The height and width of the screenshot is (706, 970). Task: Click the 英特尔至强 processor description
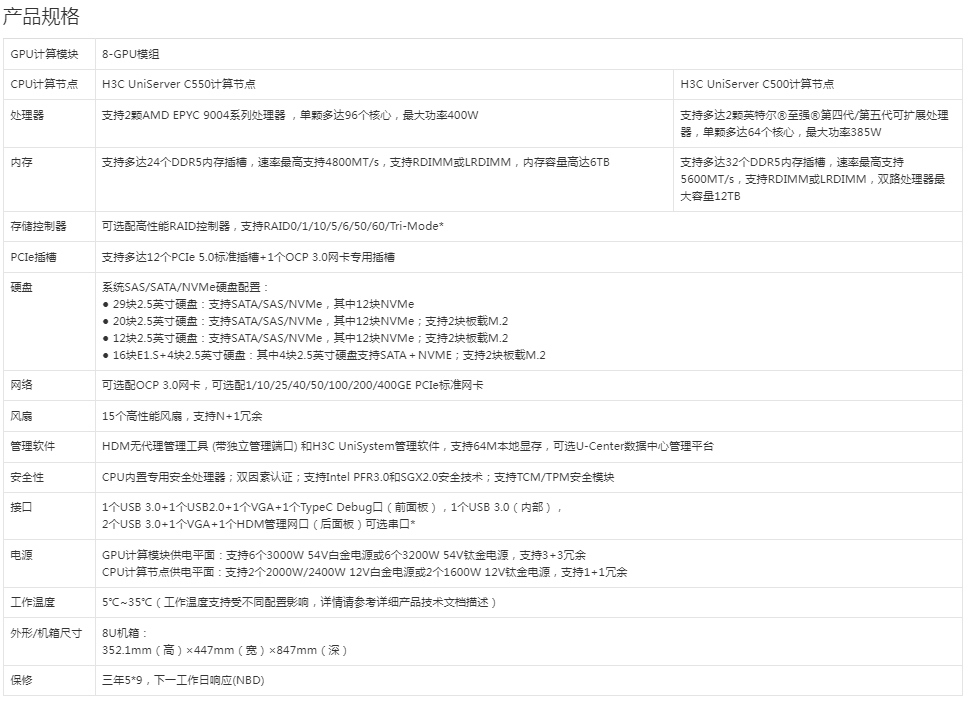click(x=814, y=124)
